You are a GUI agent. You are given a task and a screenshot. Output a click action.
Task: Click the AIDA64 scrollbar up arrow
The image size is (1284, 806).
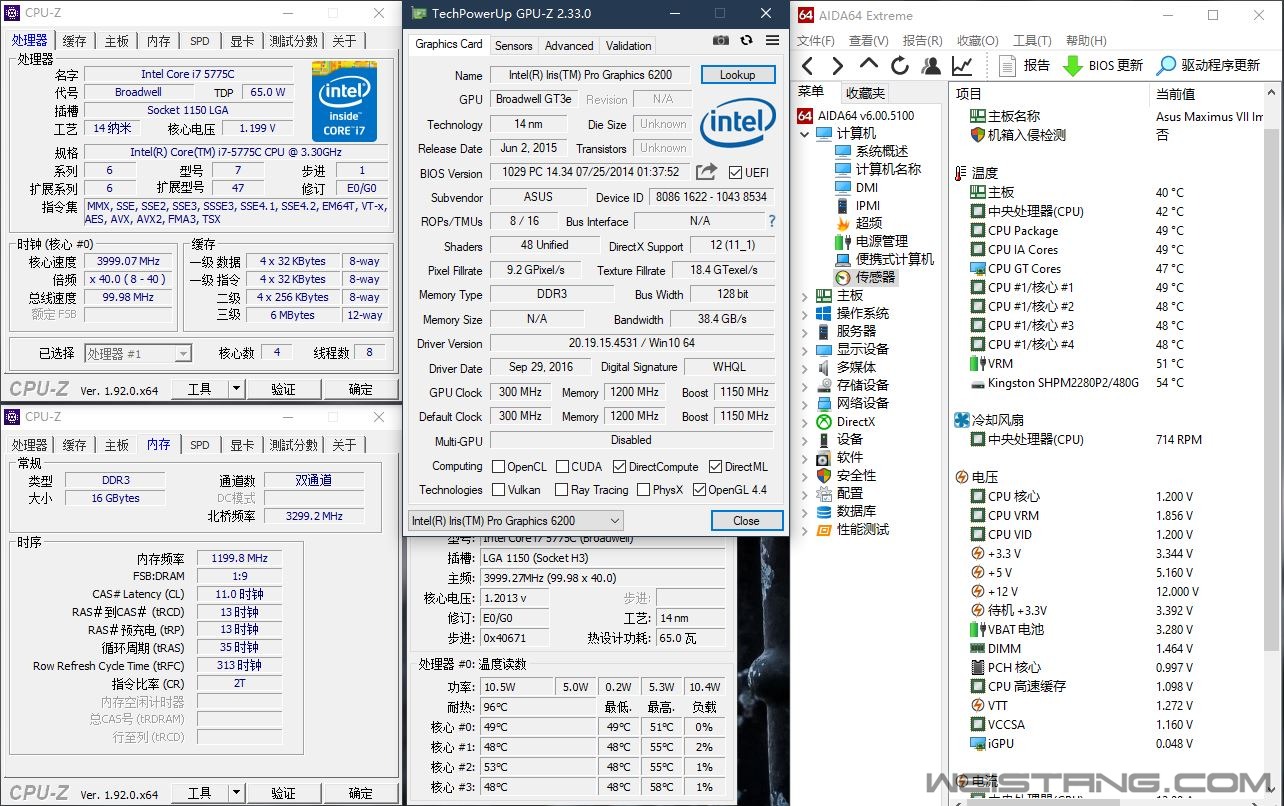1273,91
